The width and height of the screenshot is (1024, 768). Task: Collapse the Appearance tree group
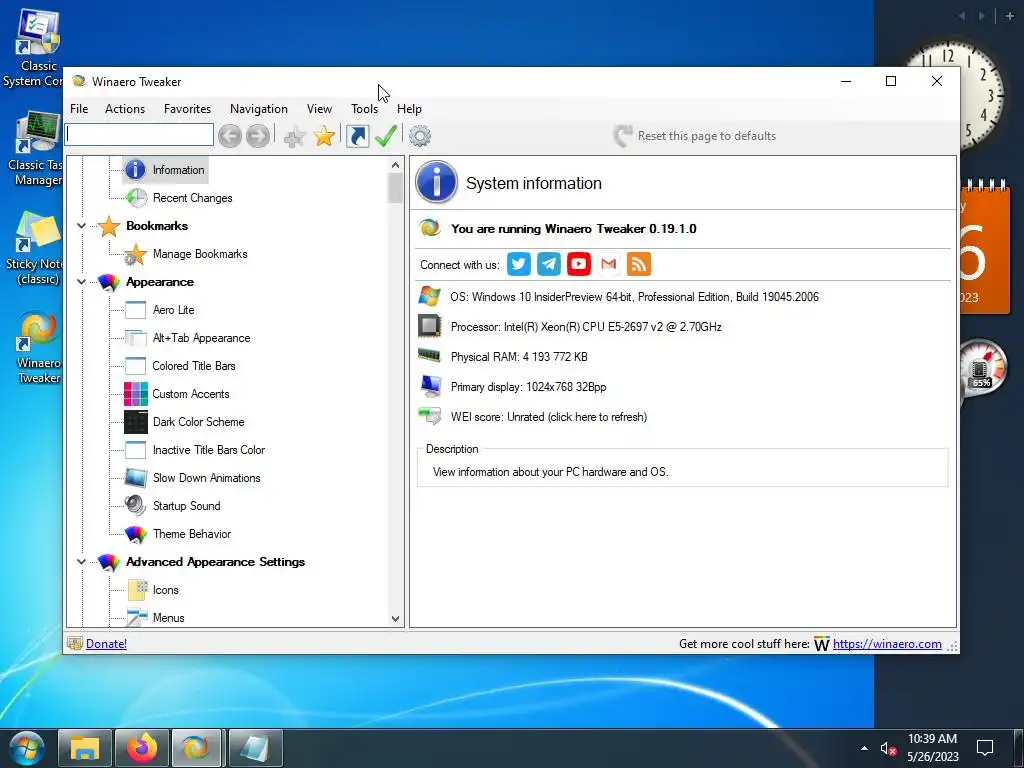pyautogui.click(x=81, y=282)
